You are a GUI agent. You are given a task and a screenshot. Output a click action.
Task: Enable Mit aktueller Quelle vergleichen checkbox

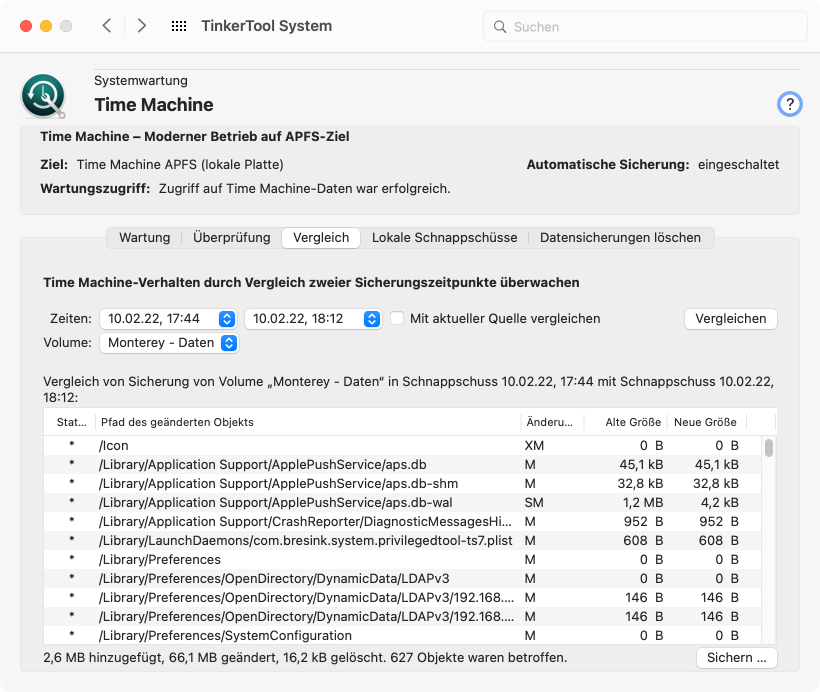397,318
